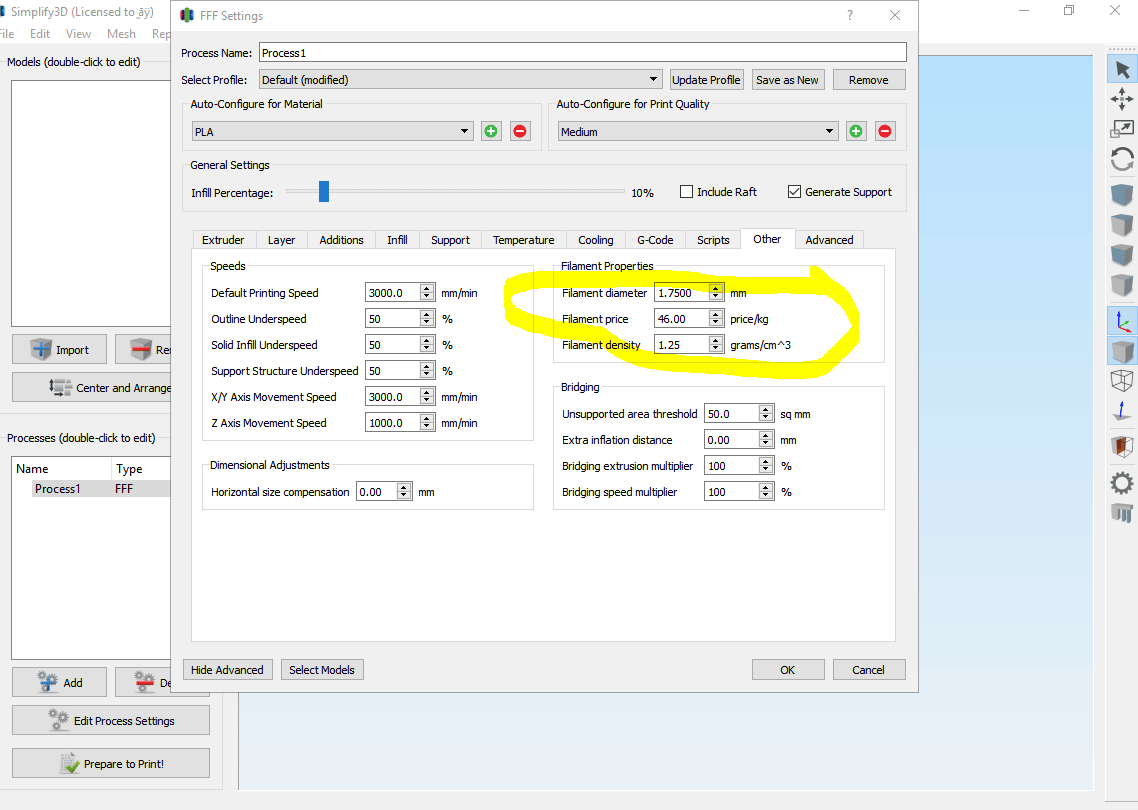Click the Horizontal size compensation spinner arrows
1138x810 pixels.
coord(404,491)
